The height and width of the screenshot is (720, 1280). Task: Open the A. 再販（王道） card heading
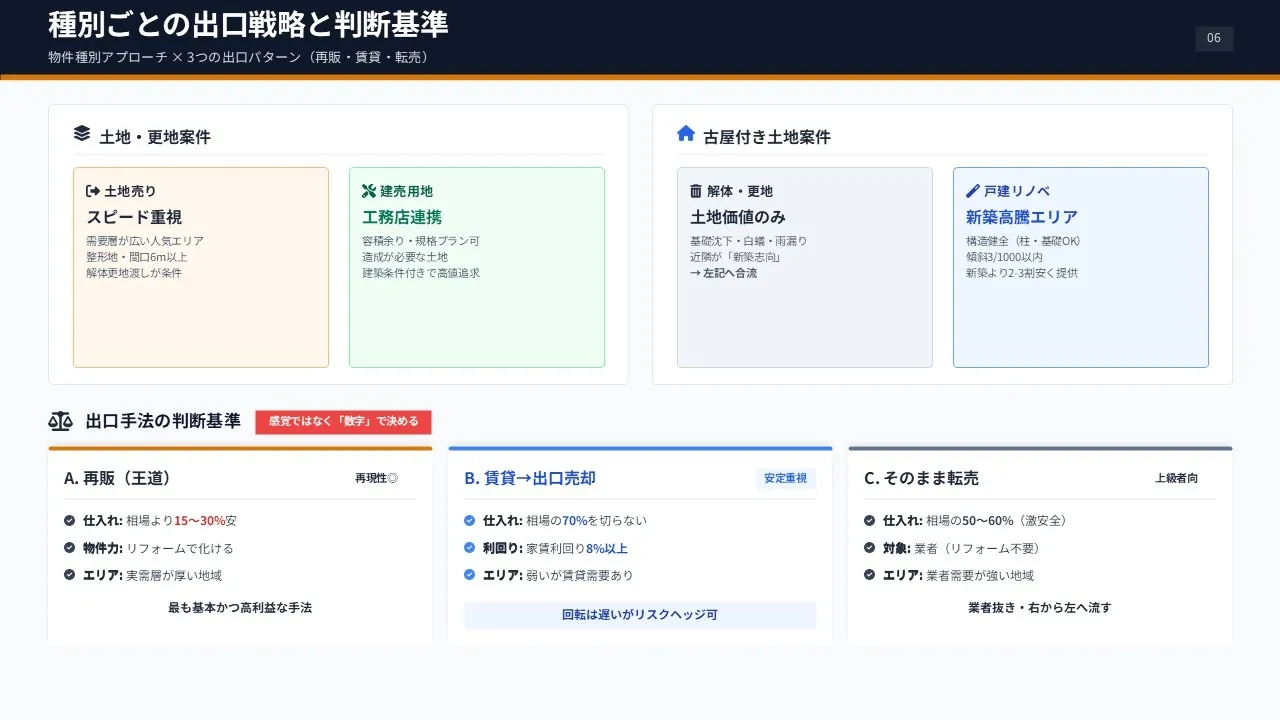(120, 479)
